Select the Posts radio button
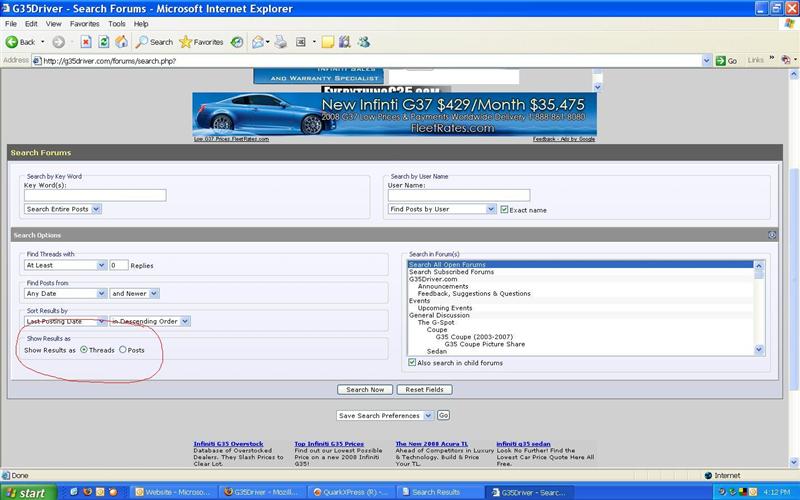Screen dimensions: 800x500 (123, 350)
